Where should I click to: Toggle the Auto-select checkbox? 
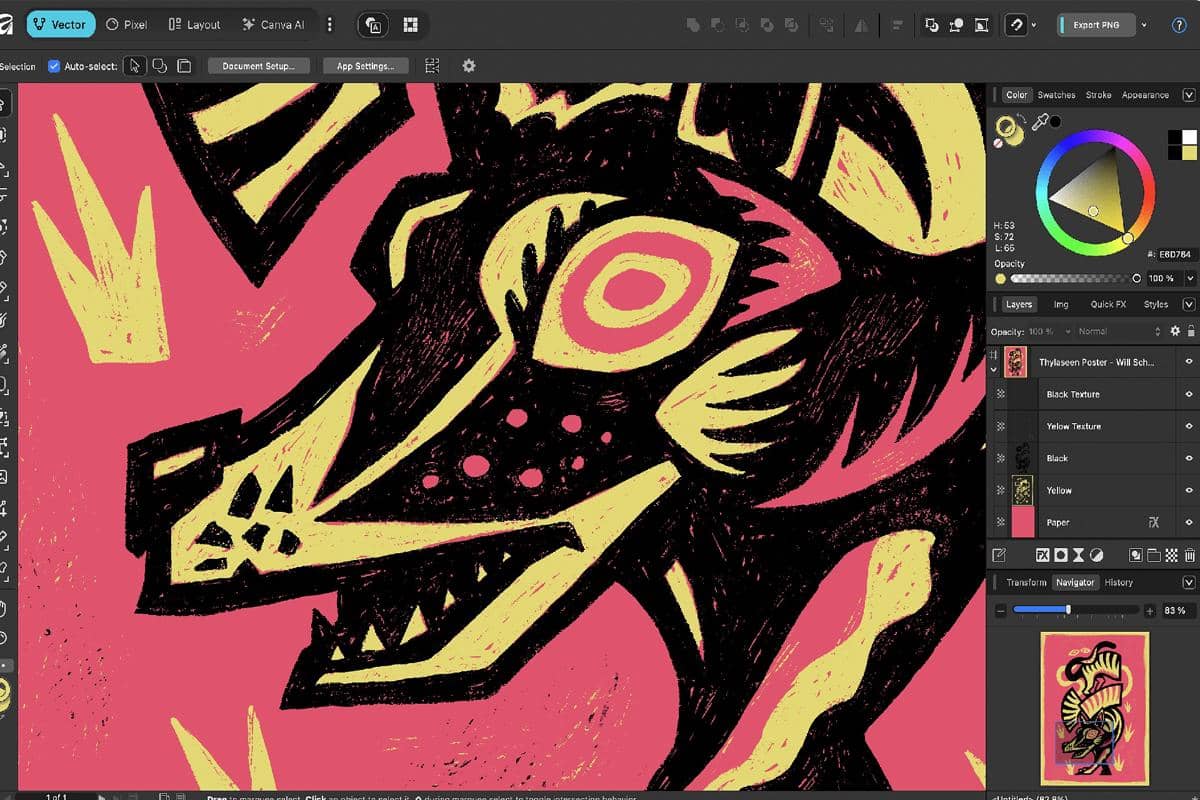[x=54, y=66]
